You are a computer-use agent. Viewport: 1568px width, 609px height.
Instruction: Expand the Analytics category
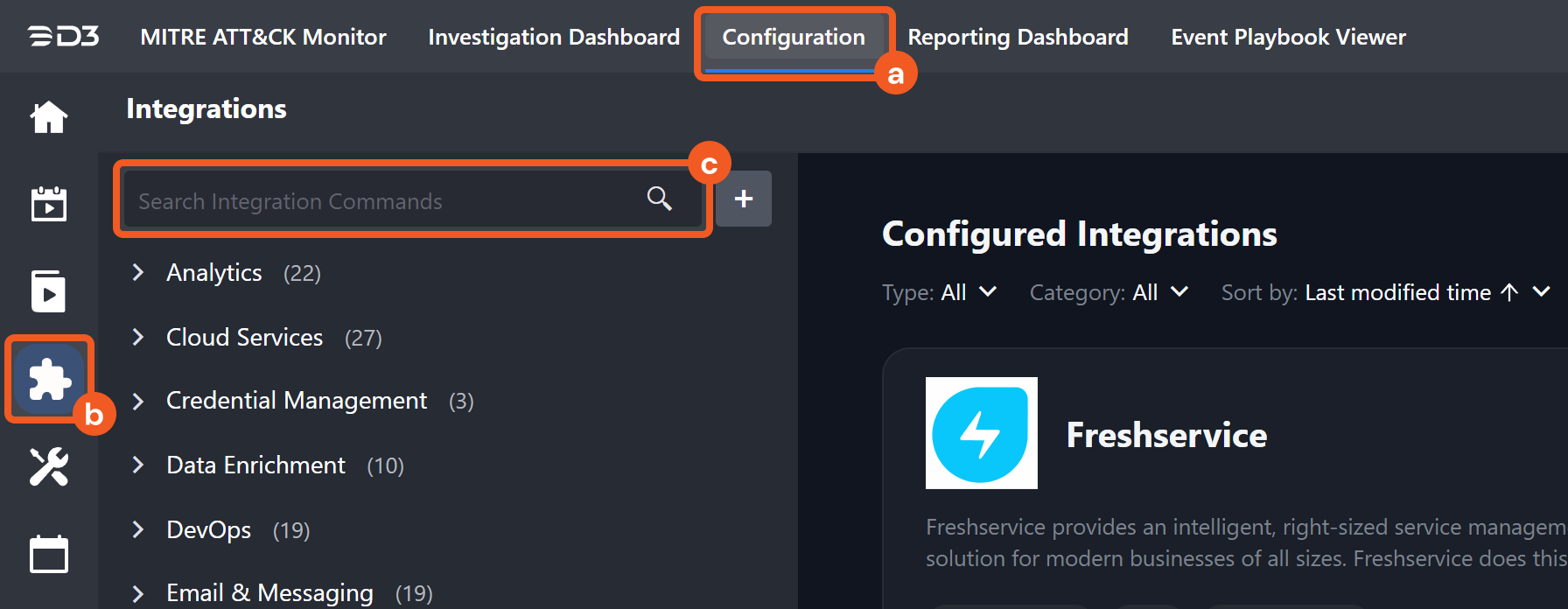point(138,273)
